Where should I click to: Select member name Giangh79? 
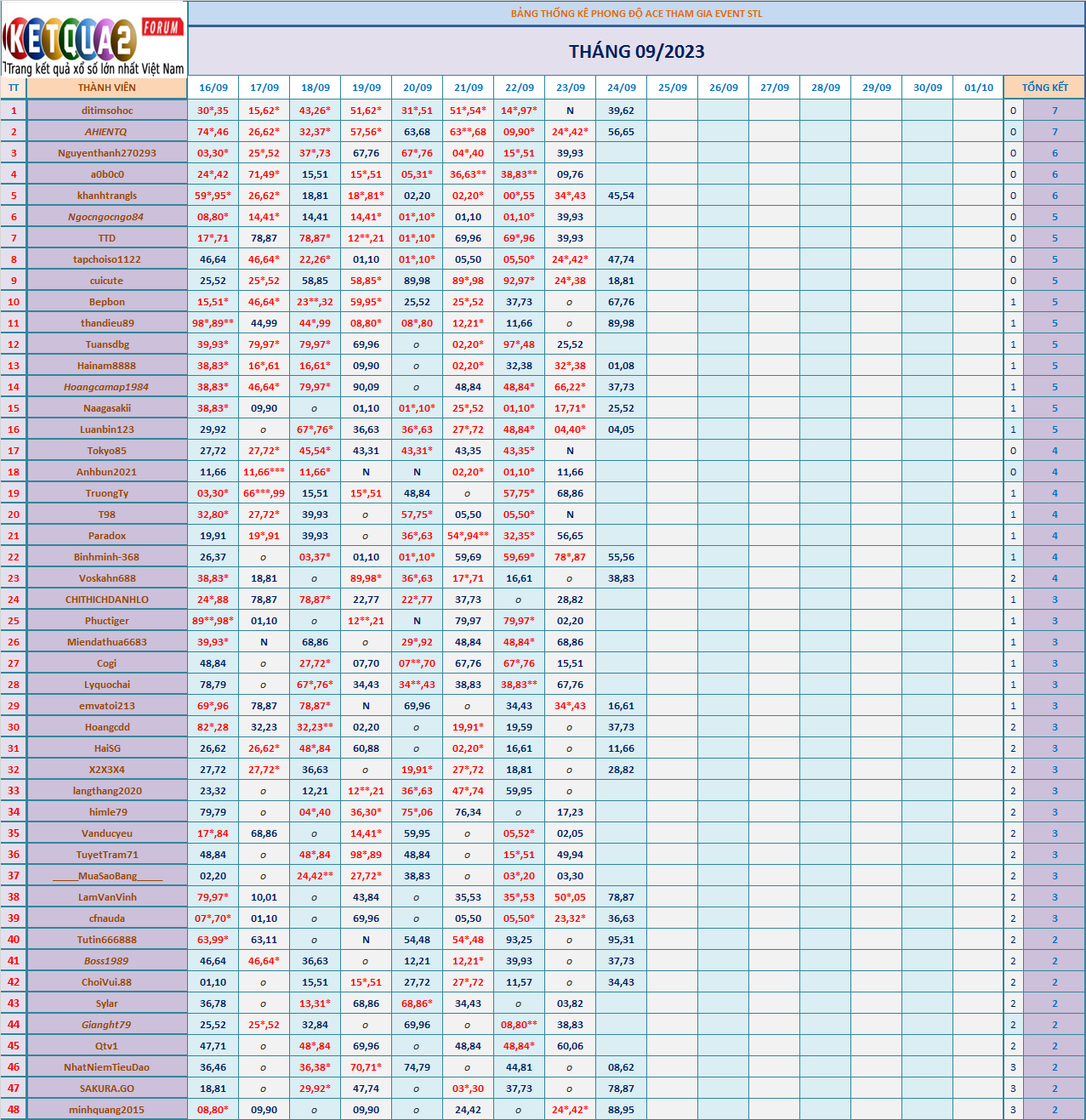click(106, 1025)
